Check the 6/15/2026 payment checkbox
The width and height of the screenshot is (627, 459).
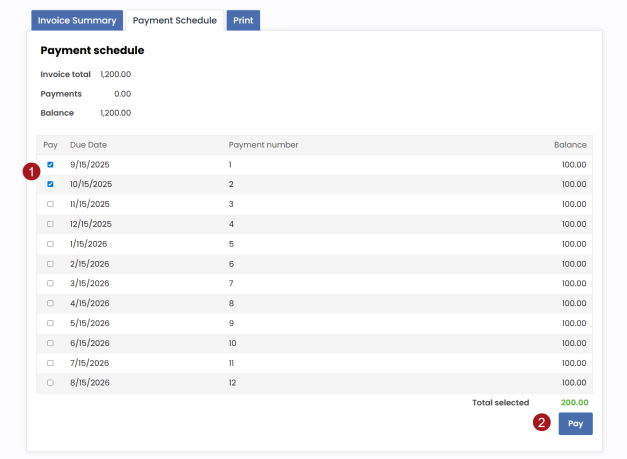coord(50,343)
